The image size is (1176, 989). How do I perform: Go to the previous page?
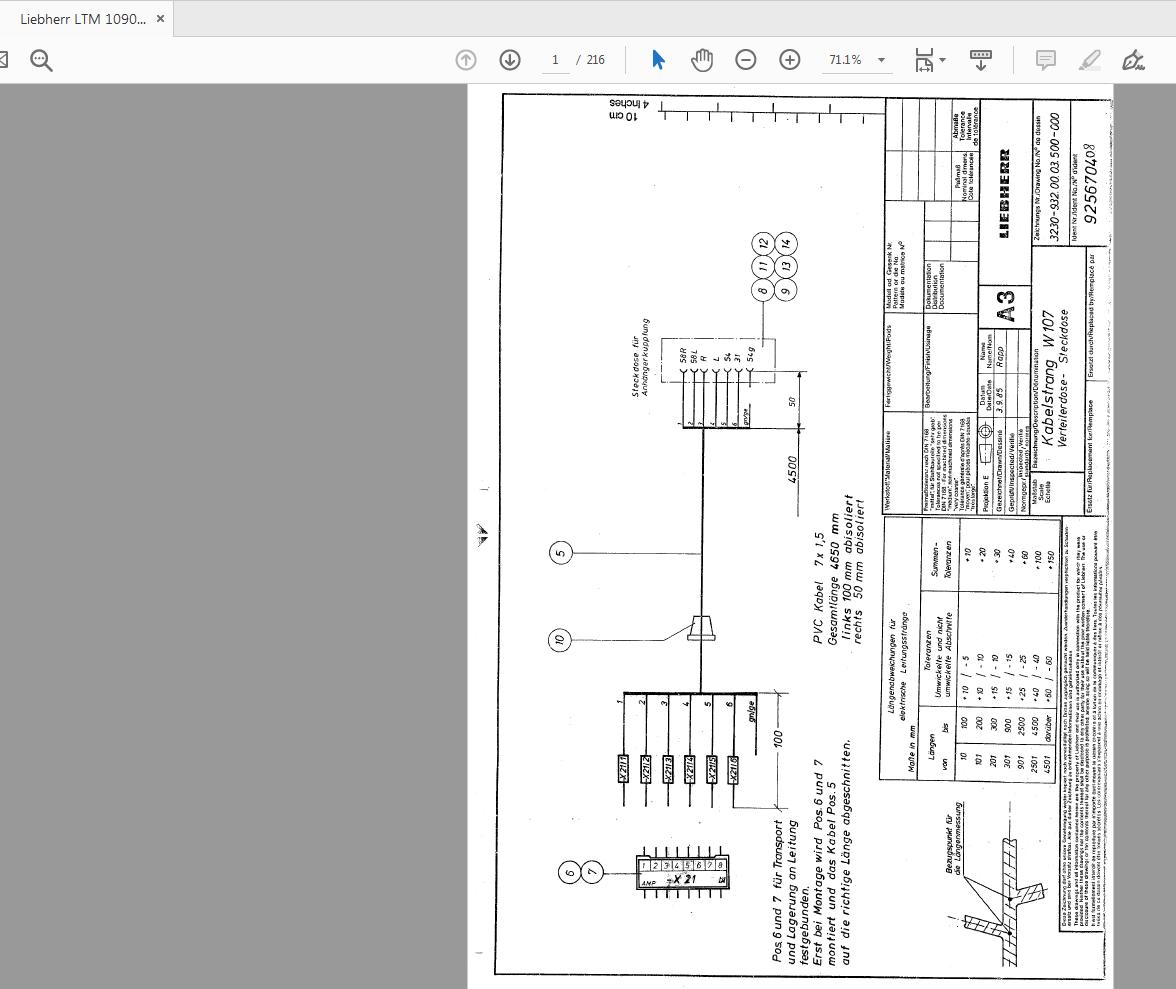click(x=466, y=60)
